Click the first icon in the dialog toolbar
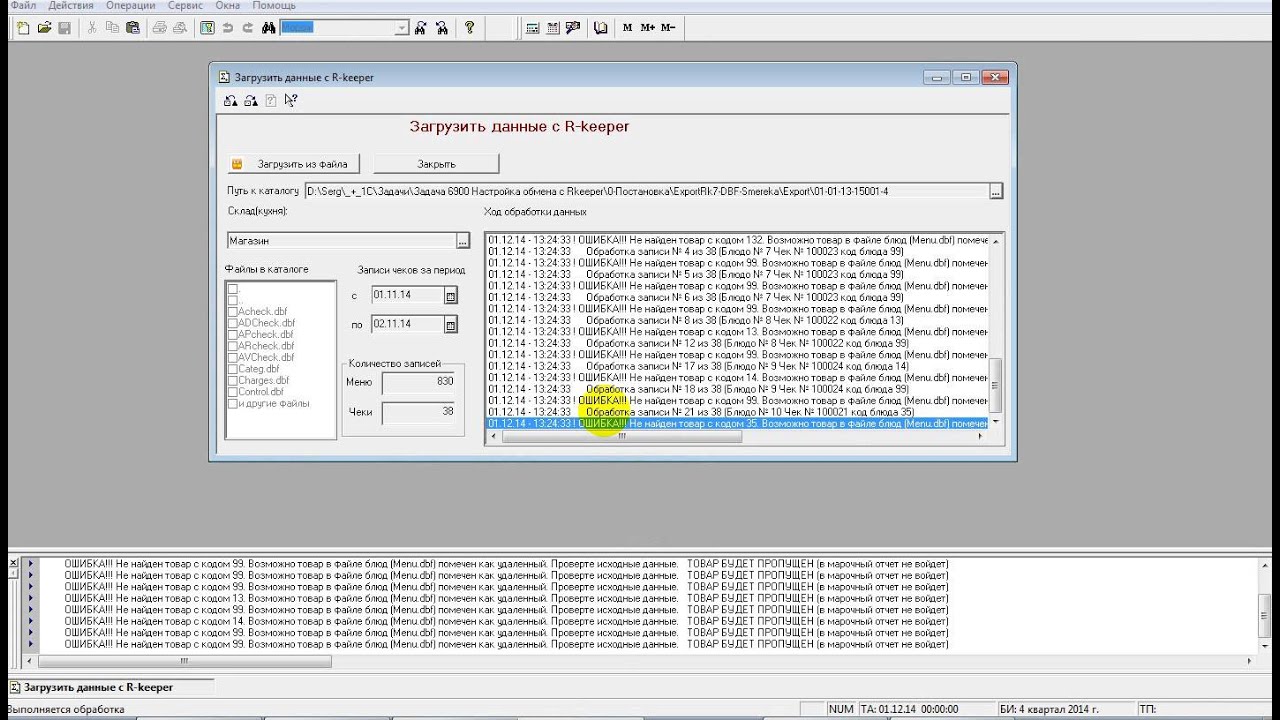The width and height of the screenshot is (1280, 720). [x=230, y=100]
